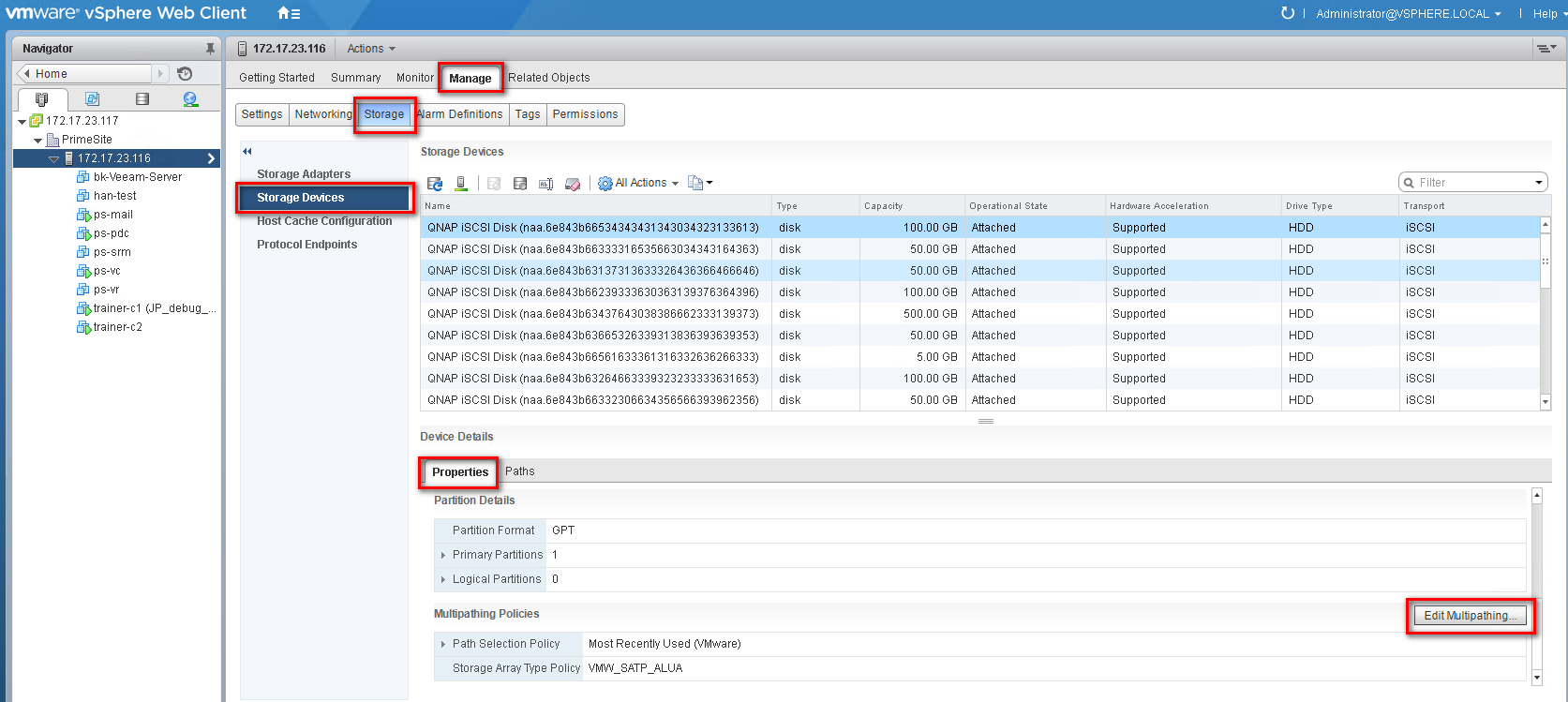The image size is (1568, 702).
Task: Select the han-test VM in tree
Action: pos(114,196)
